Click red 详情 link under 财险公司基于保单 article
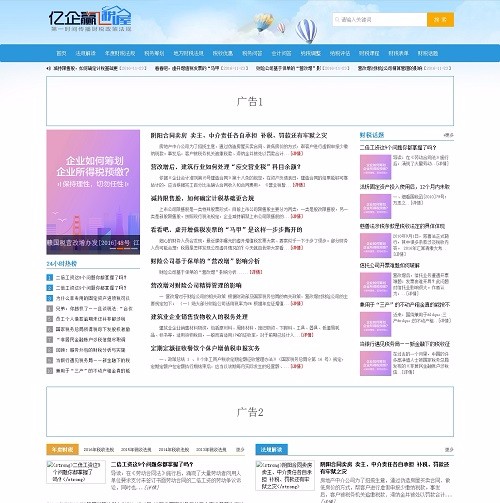This screenshot has width=500, height=503. 256,272
